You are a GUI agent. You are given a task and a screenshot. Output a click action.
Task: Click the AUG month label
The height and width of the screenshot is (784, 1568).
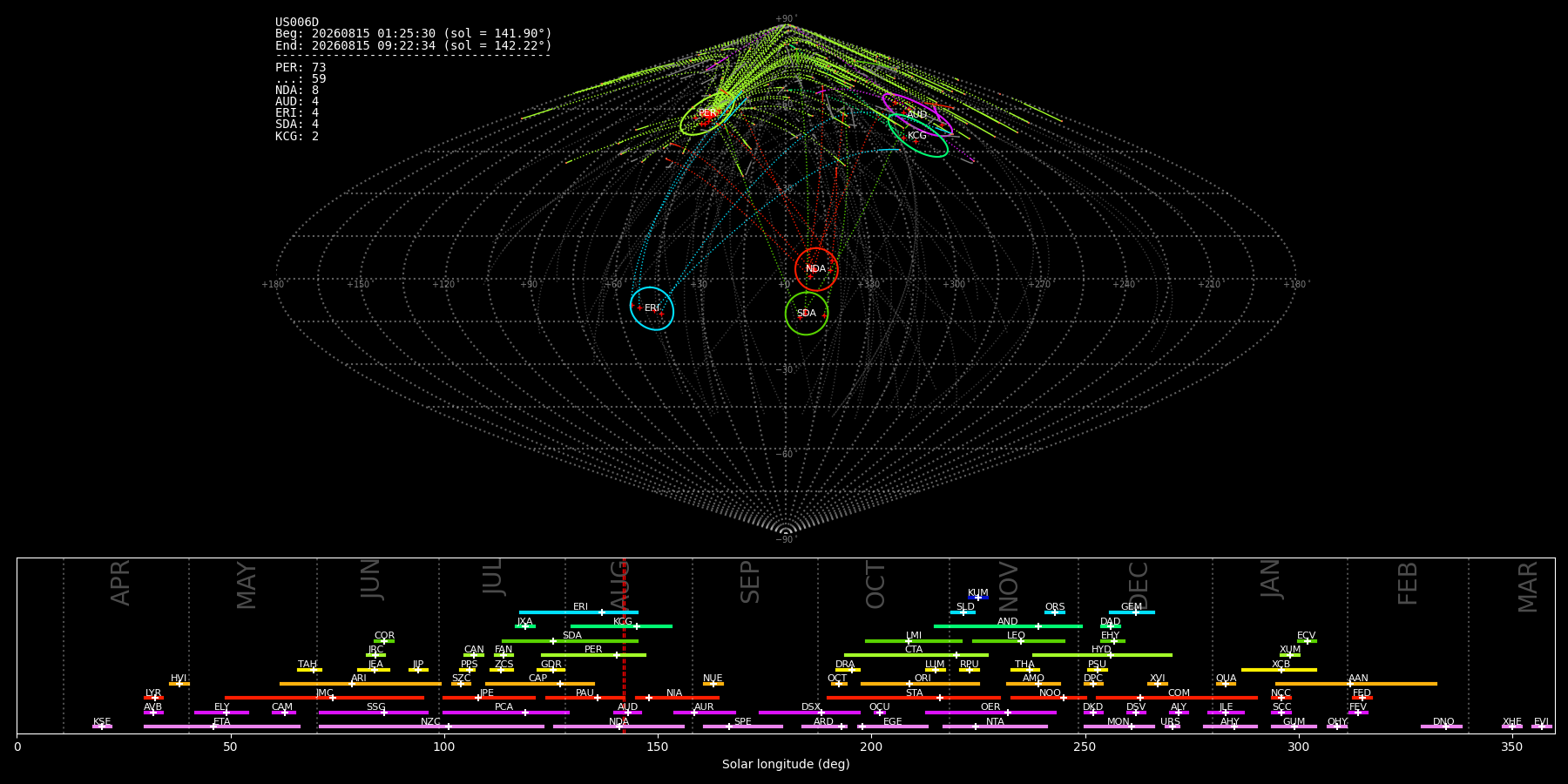pos(619,585)
